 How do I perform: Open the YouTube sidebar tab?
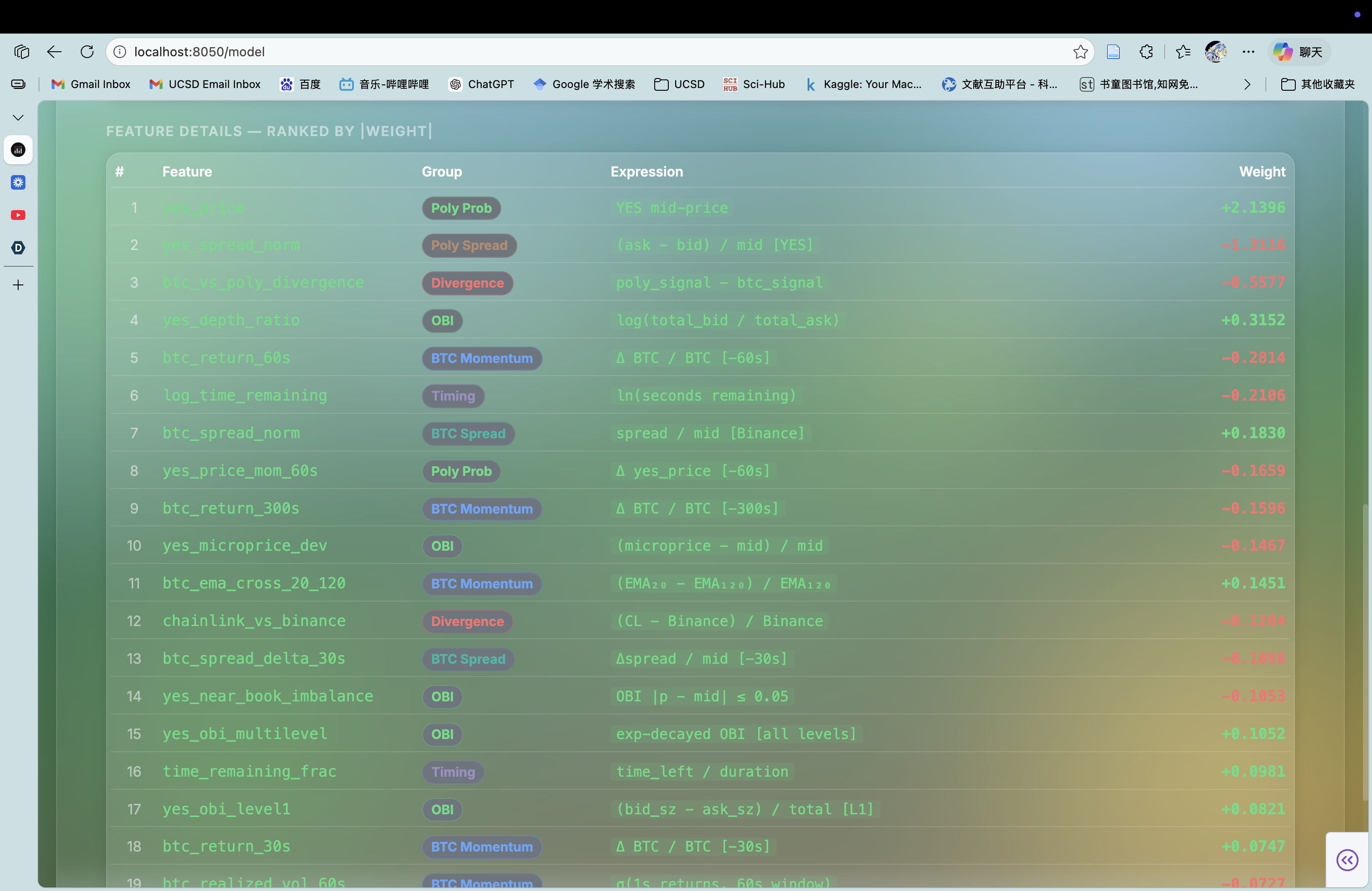(x=19, y=215)
